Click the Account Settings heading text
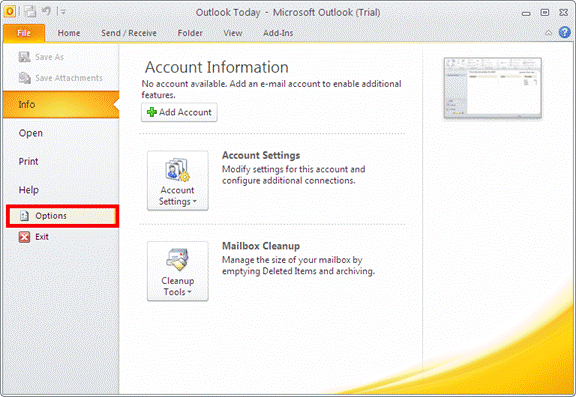 point(261,155)
